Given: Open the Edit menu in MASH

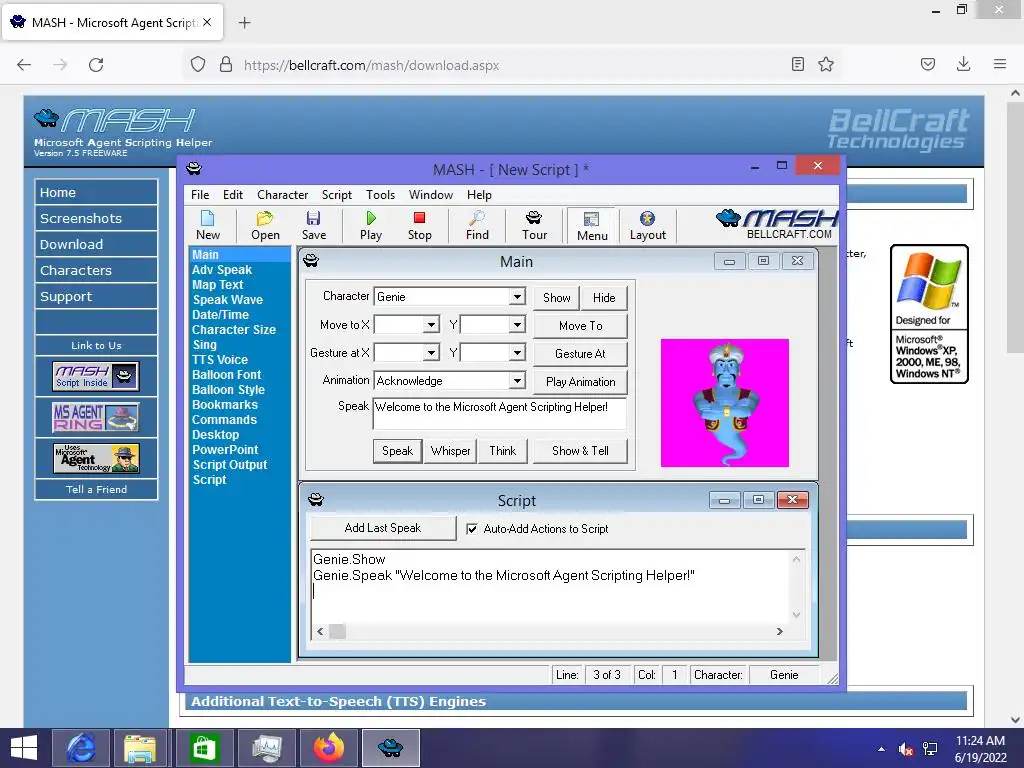Looking at the screenshot, I should pos(232,195).
